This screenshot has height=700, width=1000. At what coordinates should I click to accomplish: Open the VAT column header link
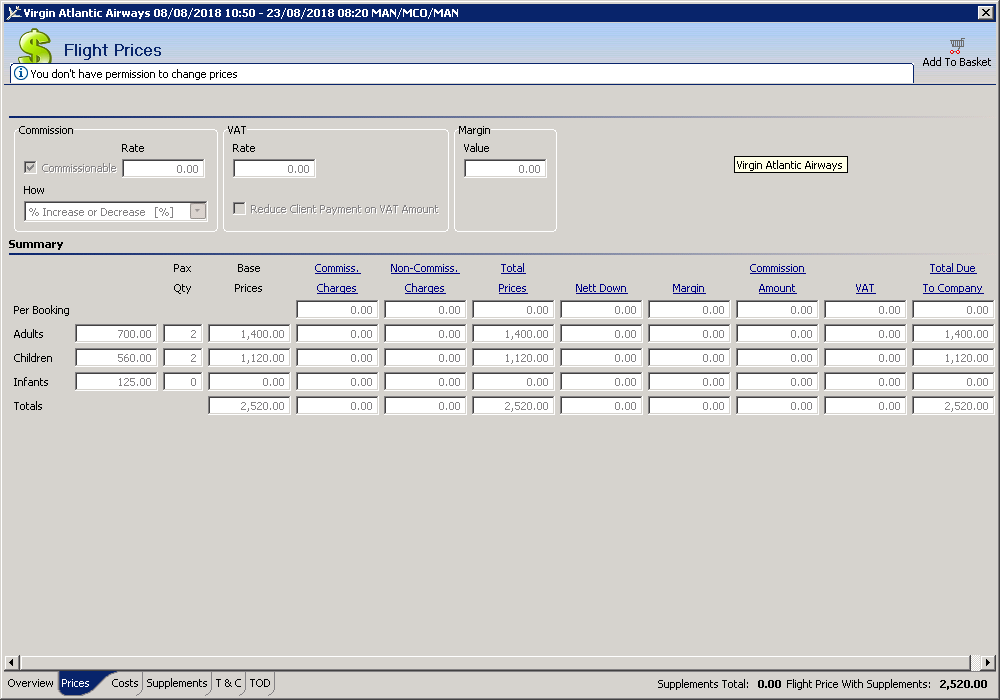coord(864,288)
